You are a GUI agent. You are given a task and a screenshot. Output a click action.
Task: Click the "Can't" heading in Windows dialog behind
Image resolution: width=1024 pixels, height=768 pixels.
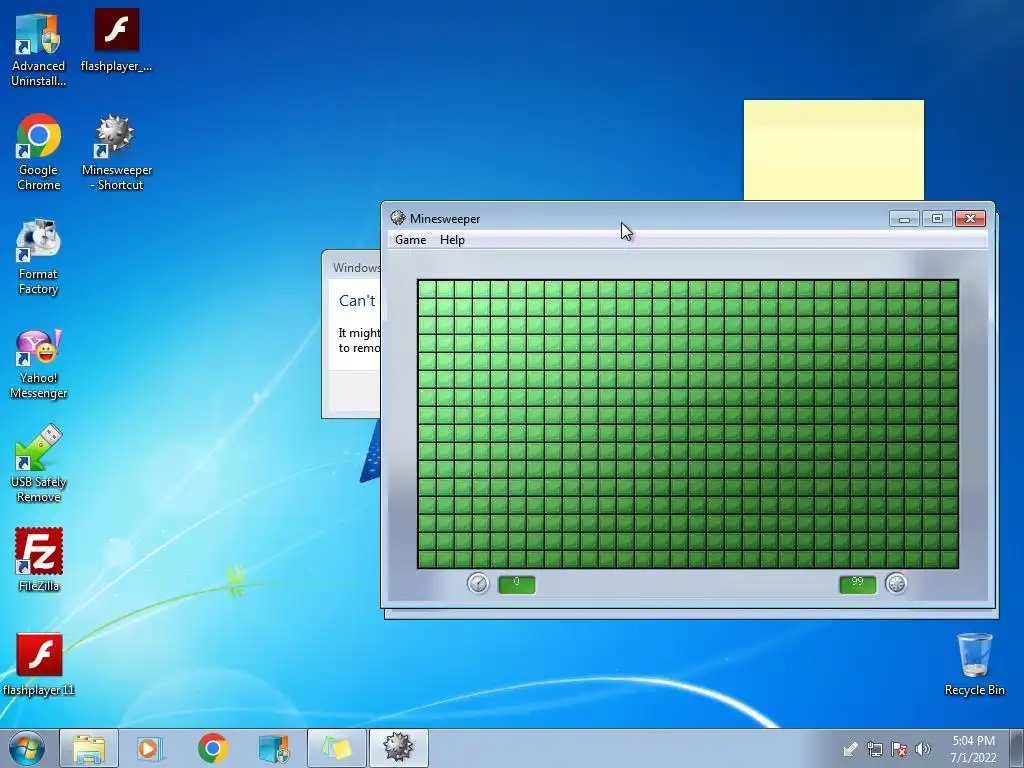pyautogui.click(x=357, y=300)
